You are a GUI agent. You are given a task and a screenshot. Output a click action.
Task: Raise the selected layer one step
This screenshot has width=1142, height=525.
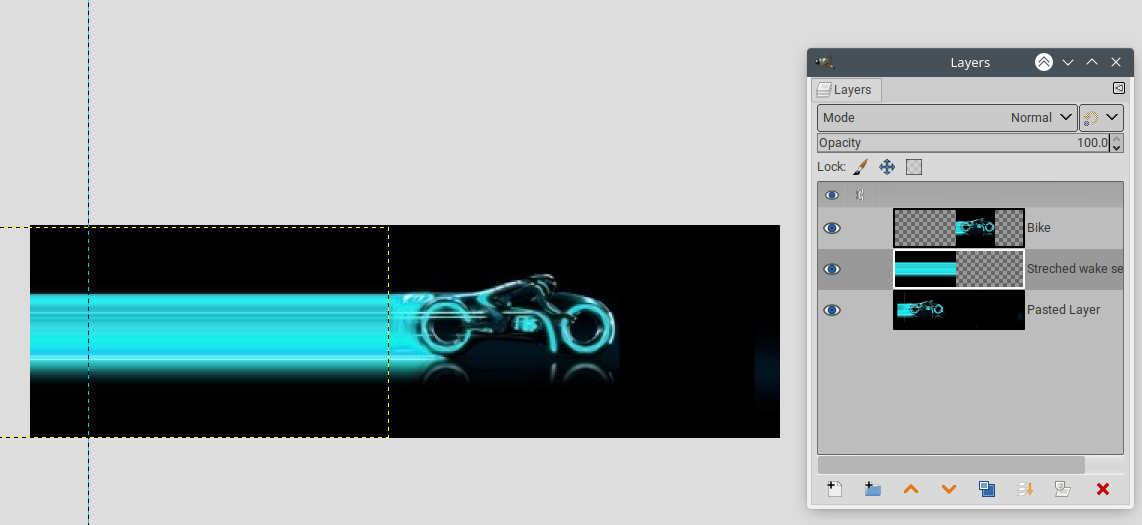point(910,489)
